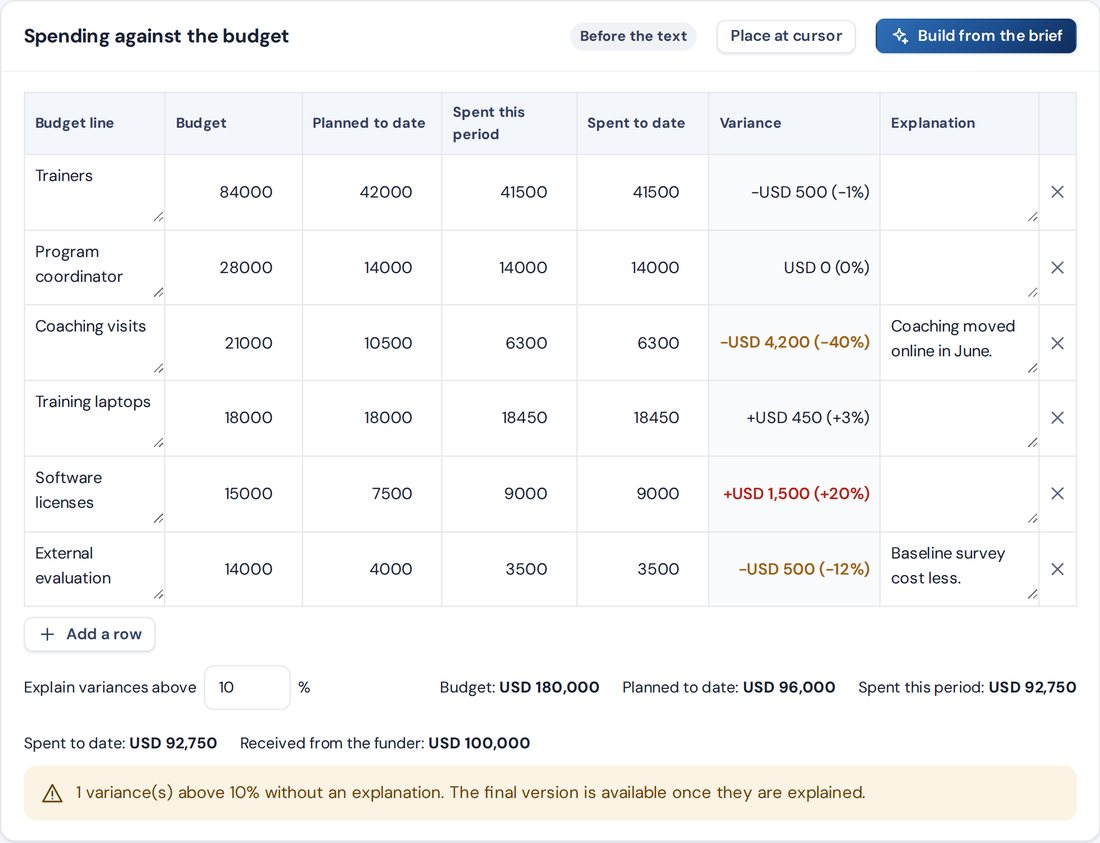Edit Software licenses spent this period 9000
The width and height of the screenshot is (1100, 843).
pos(509,494)
